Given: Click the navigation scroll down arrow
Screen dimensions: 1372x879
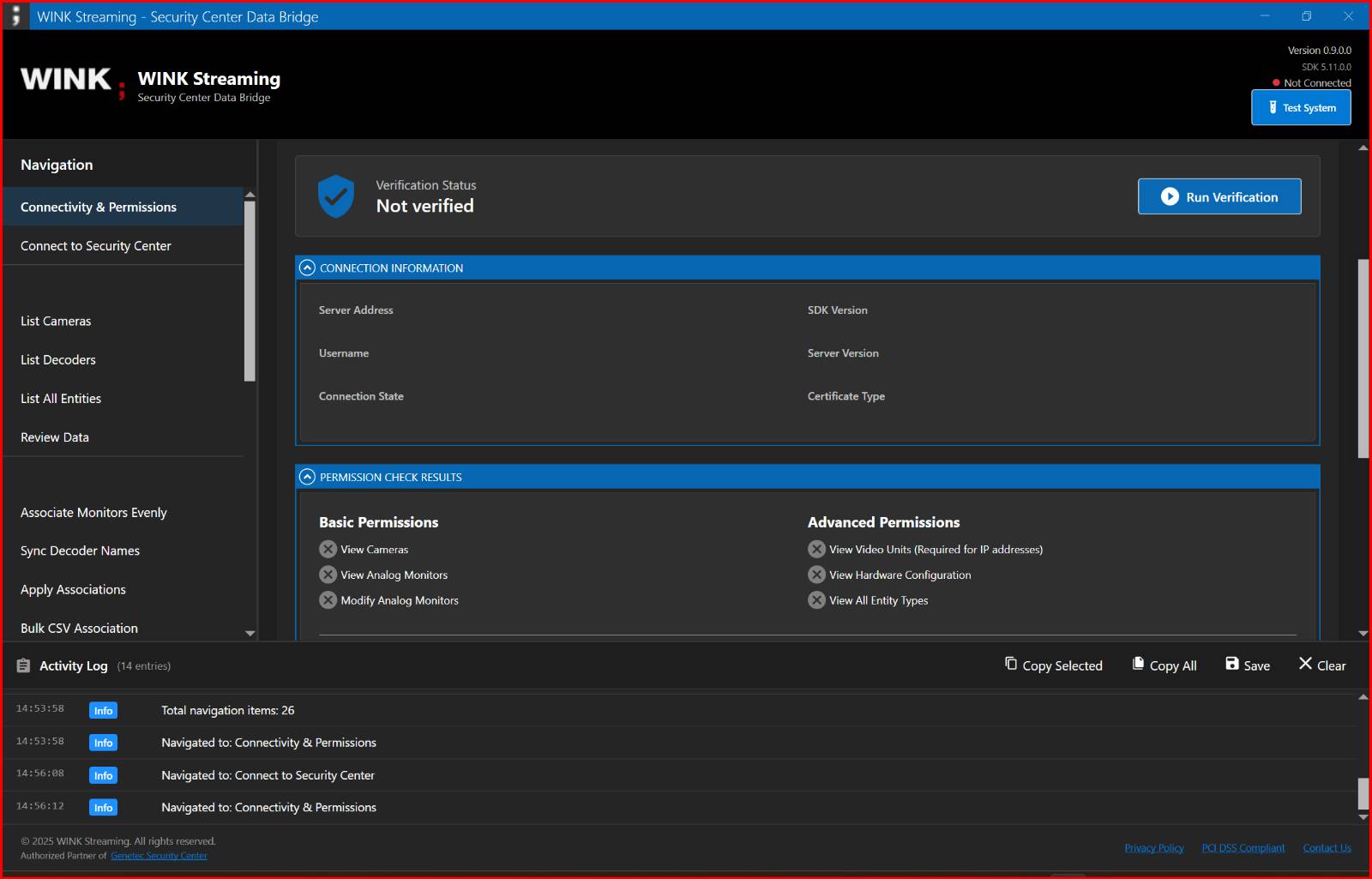Looking at the screenshot, I should [x=250, y=634].
